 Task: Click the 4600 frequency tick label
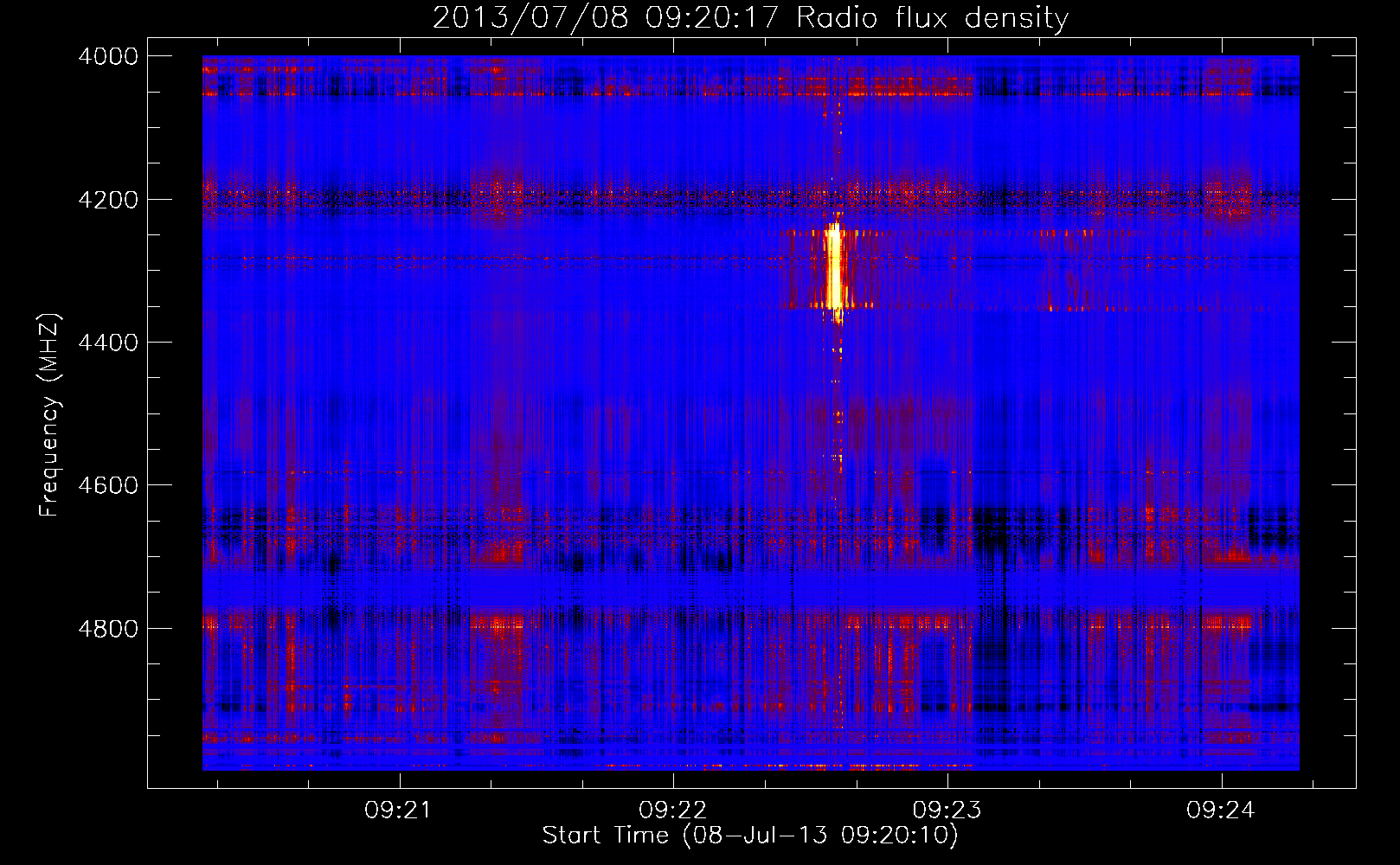(108, 485)
